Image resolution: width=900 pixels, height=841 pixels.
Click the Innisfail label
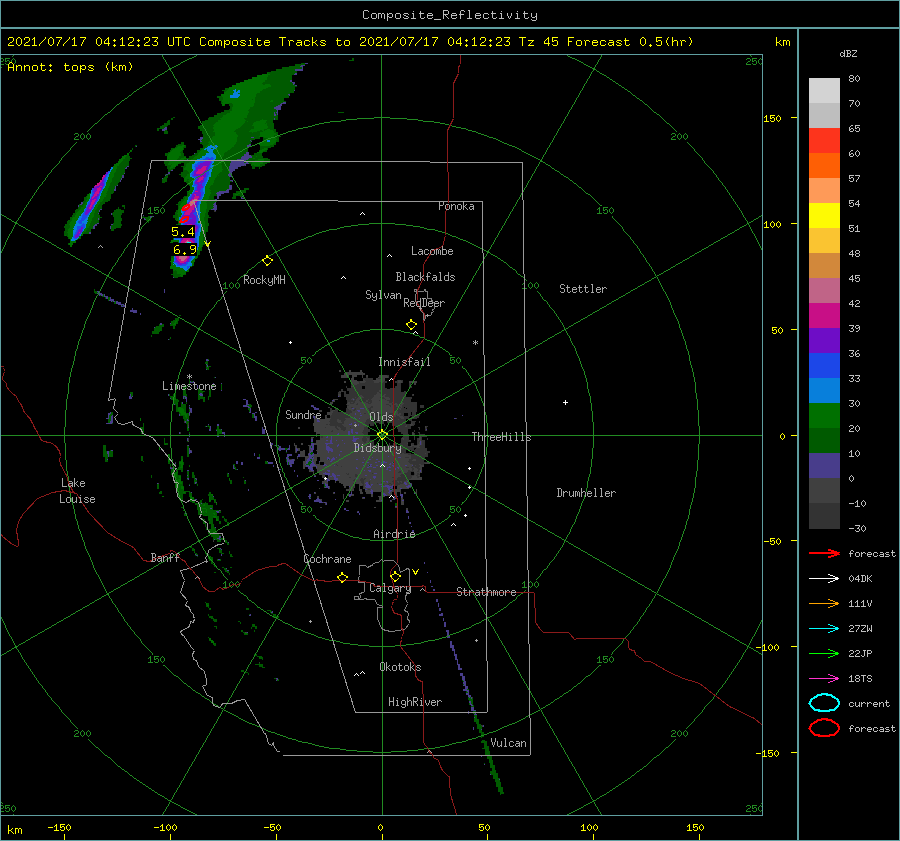(404, 362)
